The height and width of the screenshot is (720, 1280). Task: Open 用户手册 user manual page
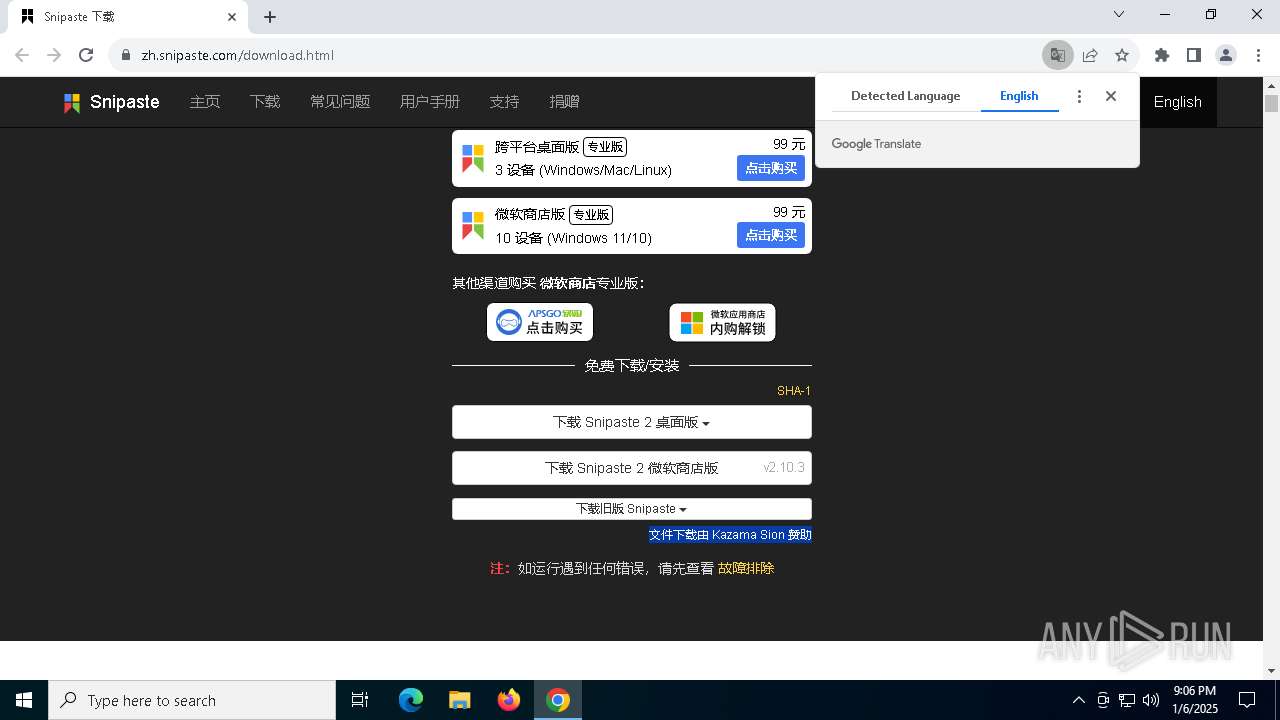[x=430, y=102]
